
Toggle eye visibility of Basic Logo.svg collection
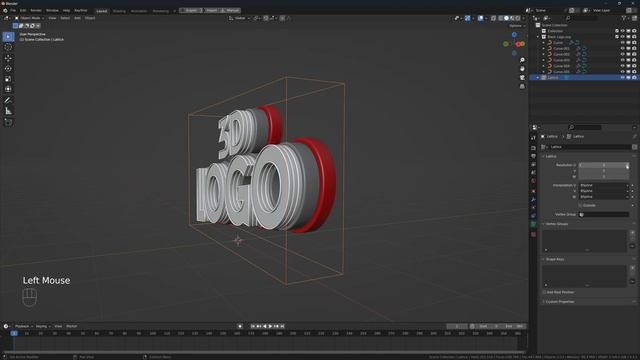point(623,37)
